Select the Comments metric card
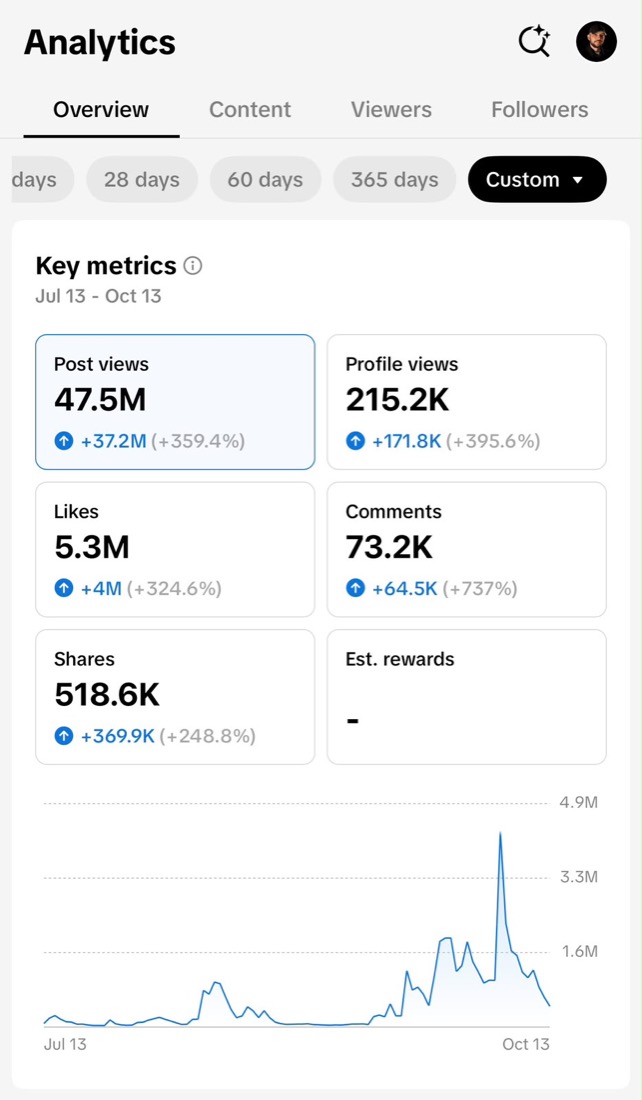642x1100 pixels. [467, 549]
